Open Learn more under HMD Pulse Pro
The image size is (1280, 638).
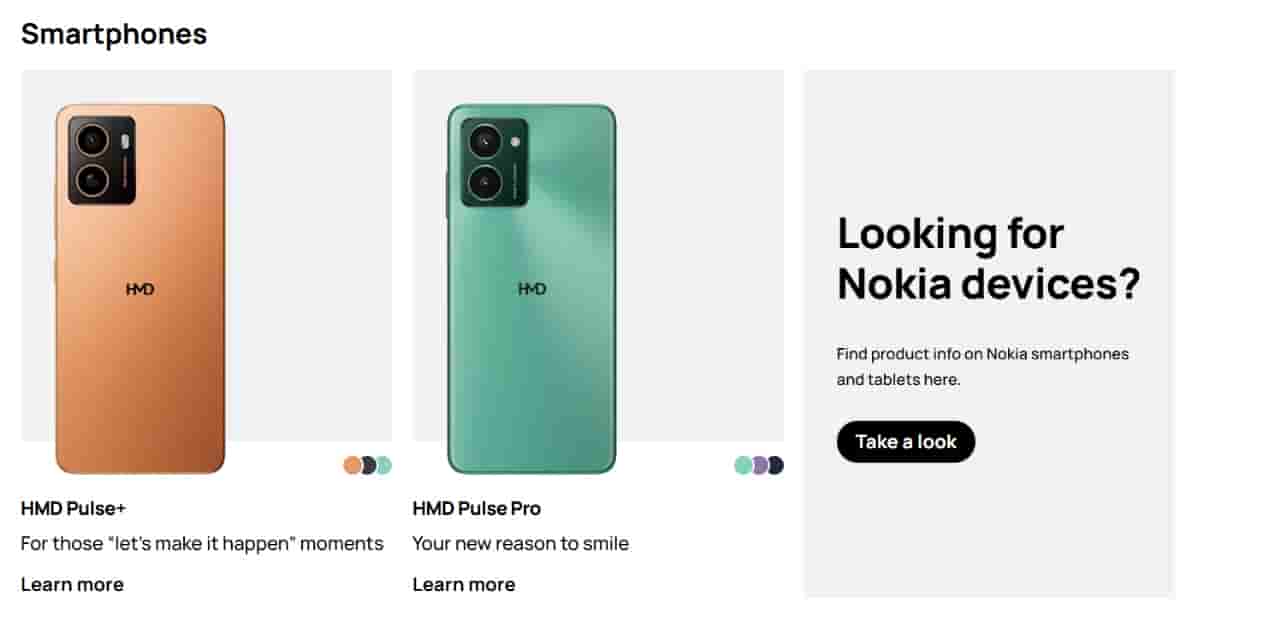(464, 585)
